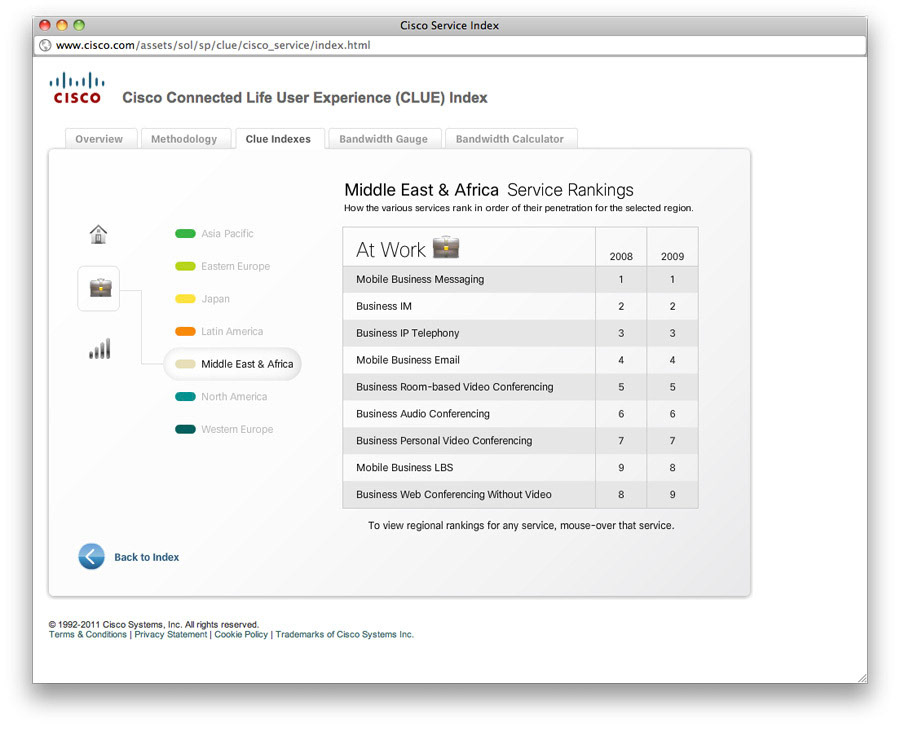The height and width of the screenshot is (732, 900).
Task: Click the globe icon in address bar
Action: point(45,45)
